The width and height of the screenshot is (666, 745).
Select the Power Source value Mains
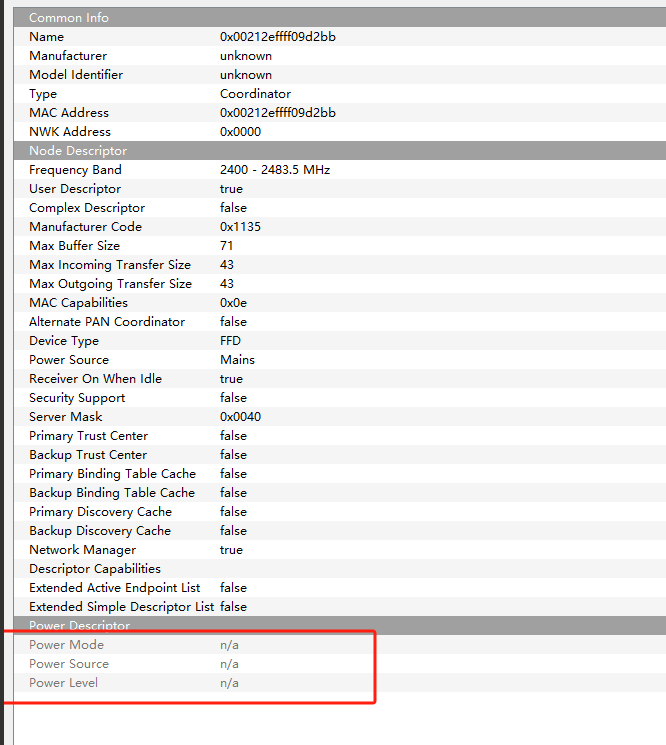[237, 360]
